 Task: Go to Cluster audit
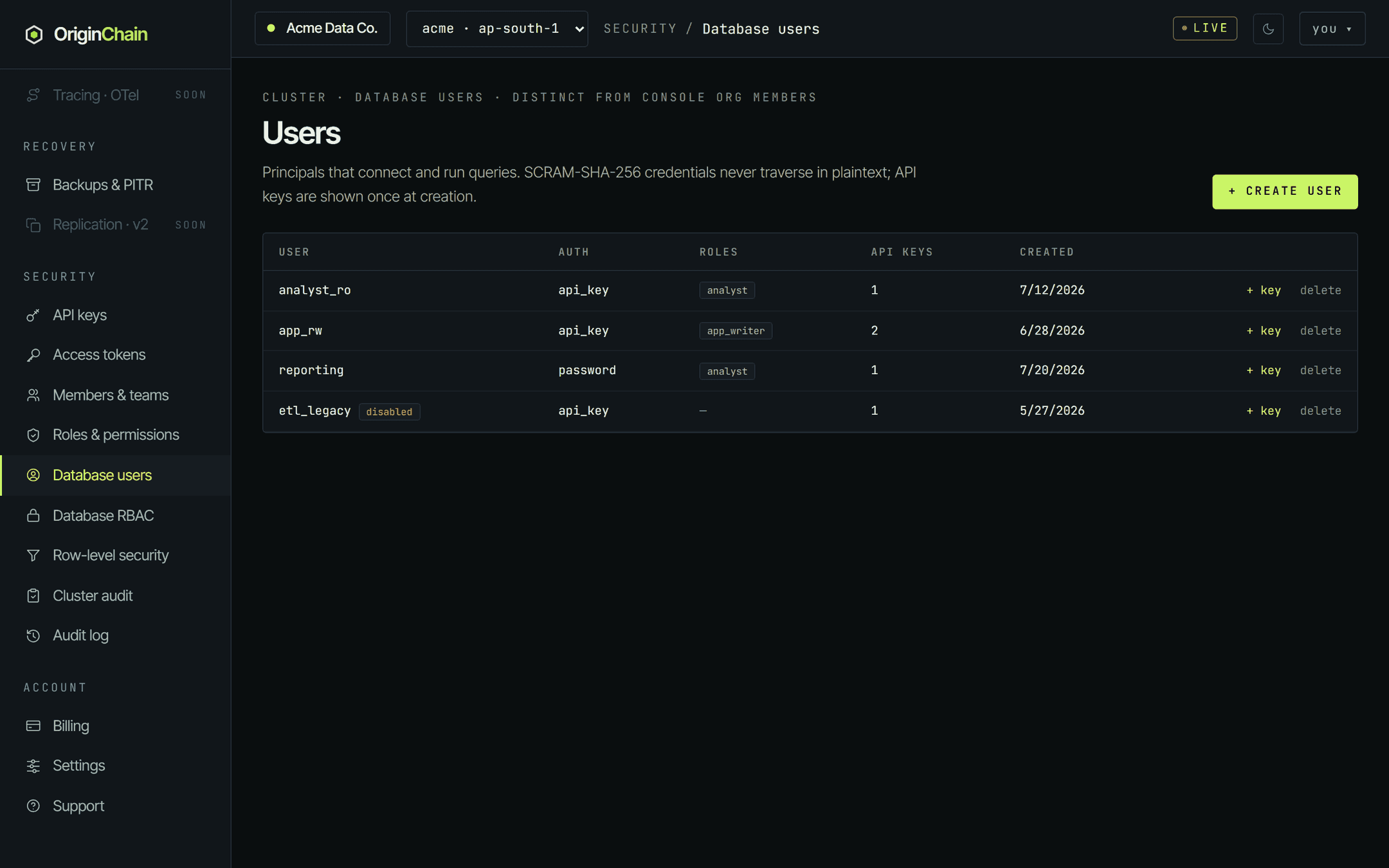[x=116, y=596]
